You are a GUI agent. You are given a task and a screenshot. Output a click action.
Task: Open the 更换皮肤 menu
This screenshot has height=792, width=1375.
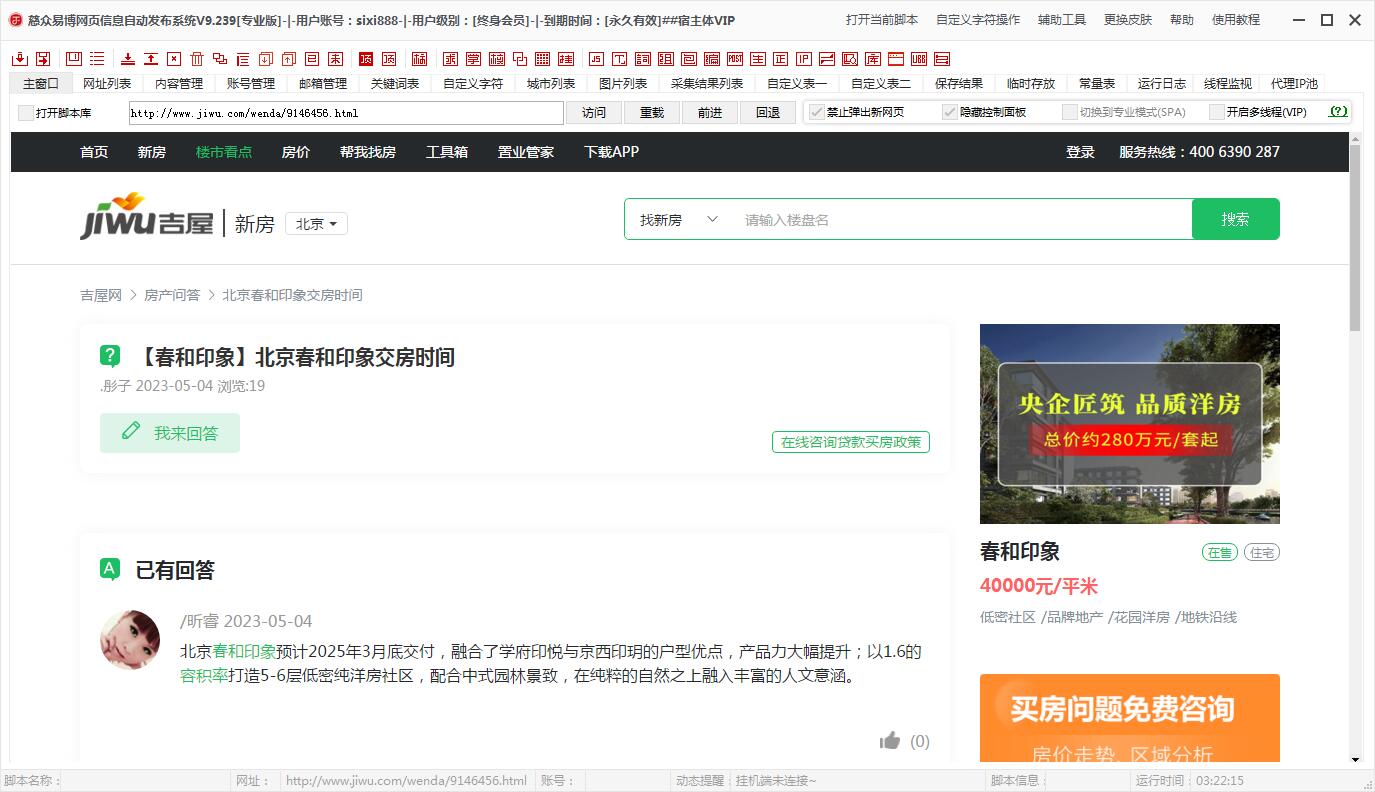[x=1128, y=20]
